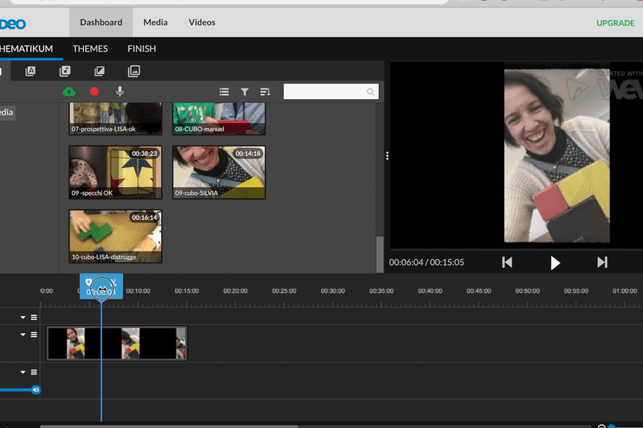Click the 00:45:00 mark on timeline ruler

click(x=479, y=291)
